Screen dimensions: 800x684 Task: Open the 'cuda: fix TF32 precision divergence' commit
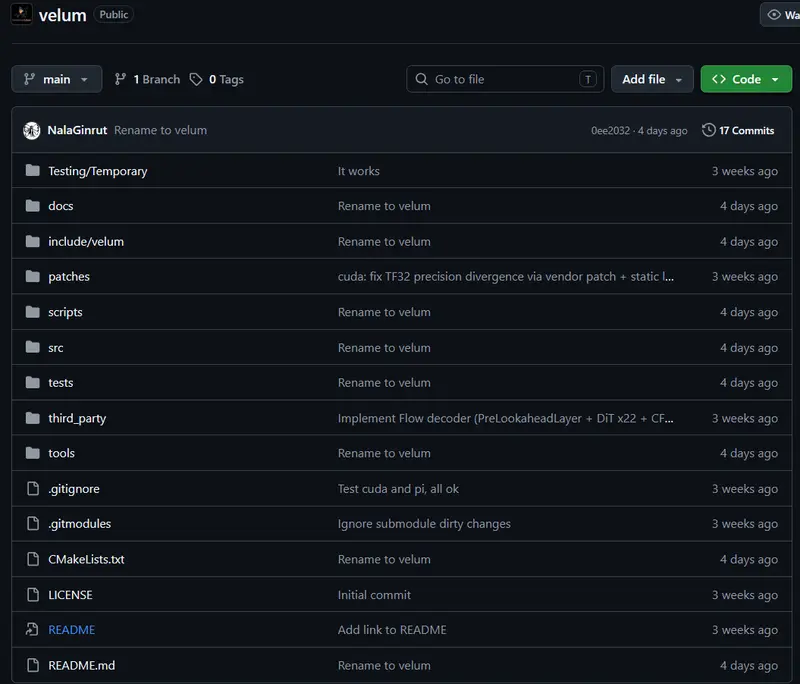click(506, 276)
